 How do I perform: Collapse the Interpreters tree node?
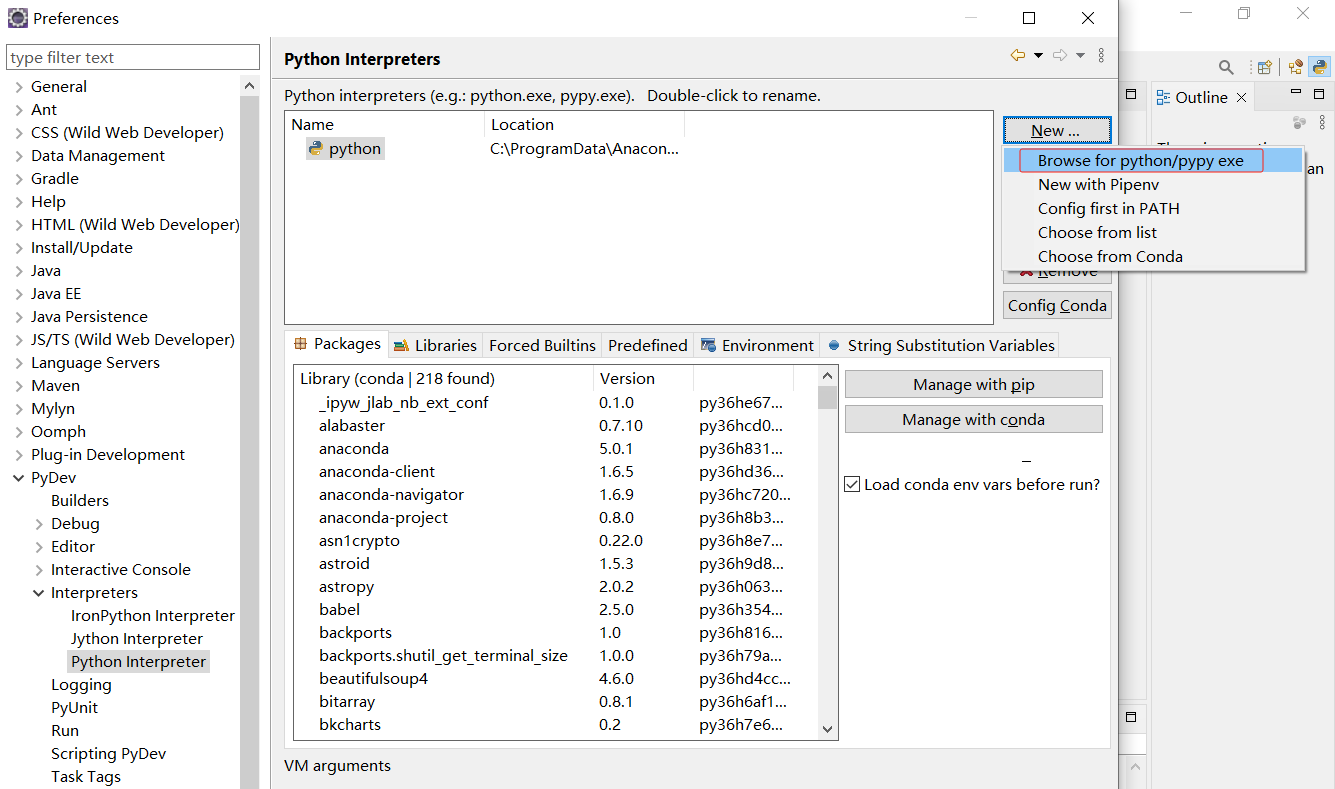pyautogui.click(x=39, y=593)
